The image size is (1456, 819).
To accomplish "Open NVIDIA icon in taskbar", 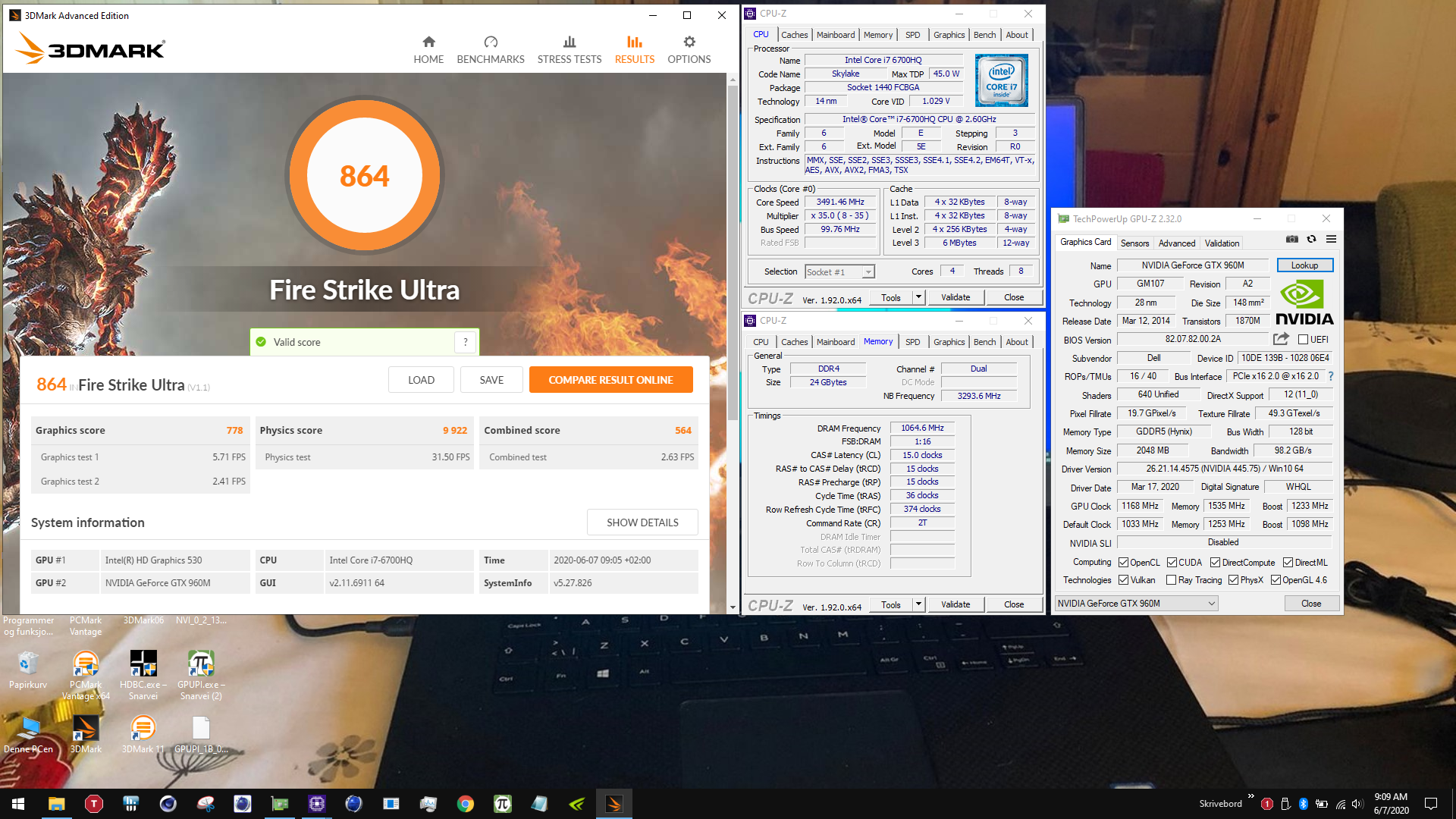I will pyautogui.click(x=577, y=804).
